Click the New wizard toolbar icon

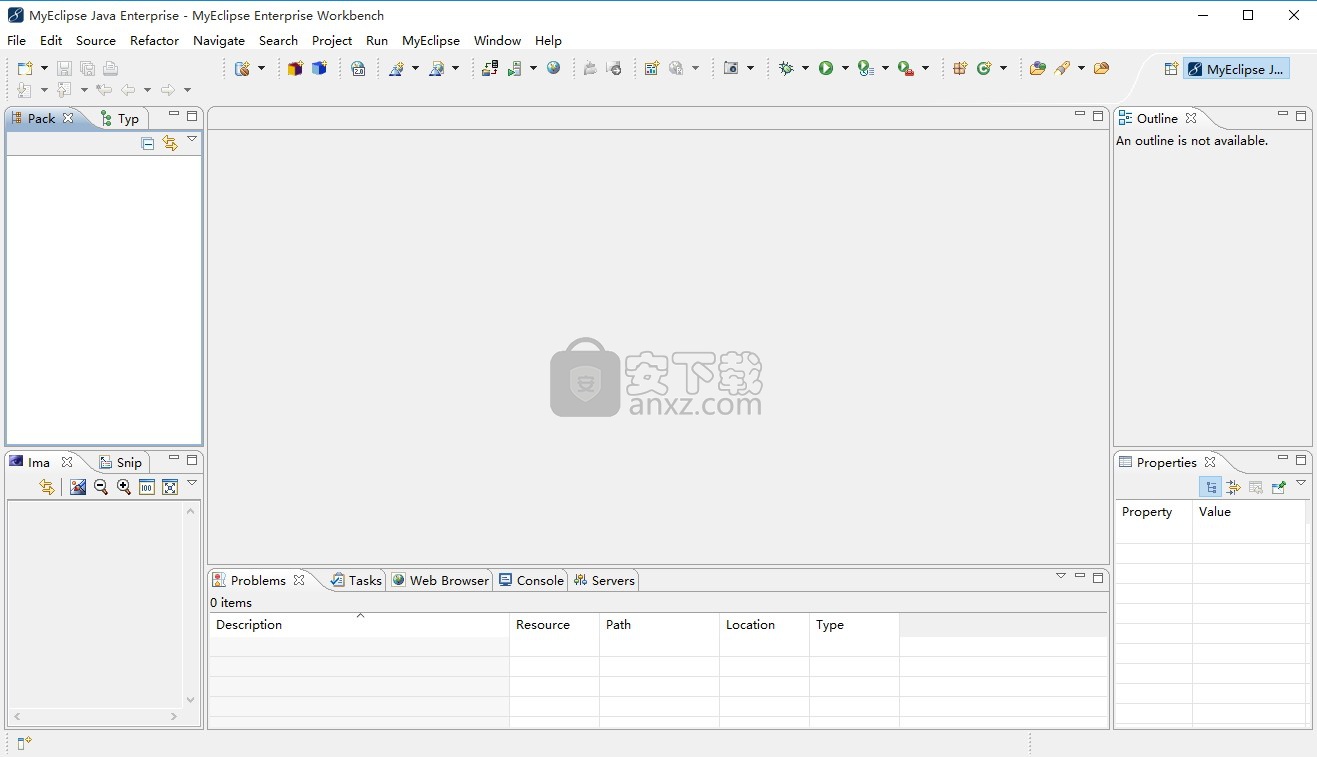pyautogui.click(x=25, y=68)
